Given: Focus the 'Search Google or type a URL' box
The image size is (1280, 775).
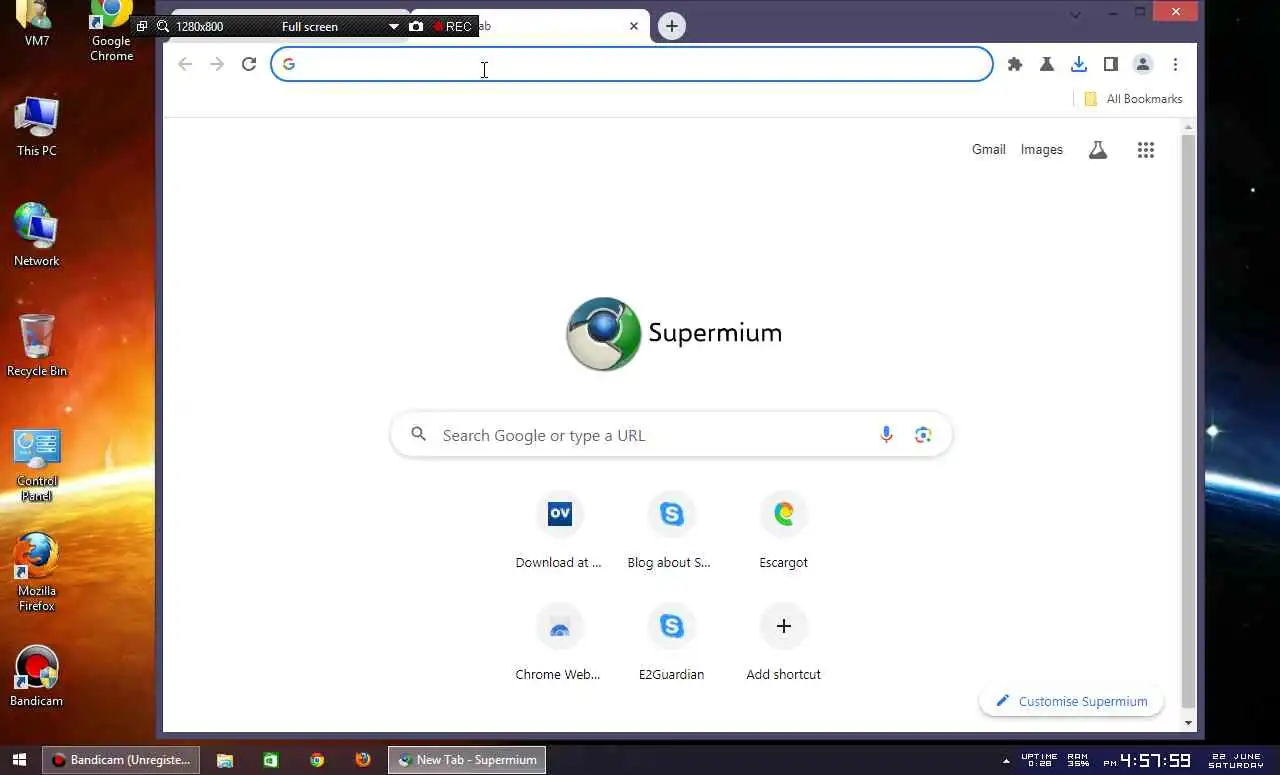Looking at the screenshot, I should [x=671, y=435].
